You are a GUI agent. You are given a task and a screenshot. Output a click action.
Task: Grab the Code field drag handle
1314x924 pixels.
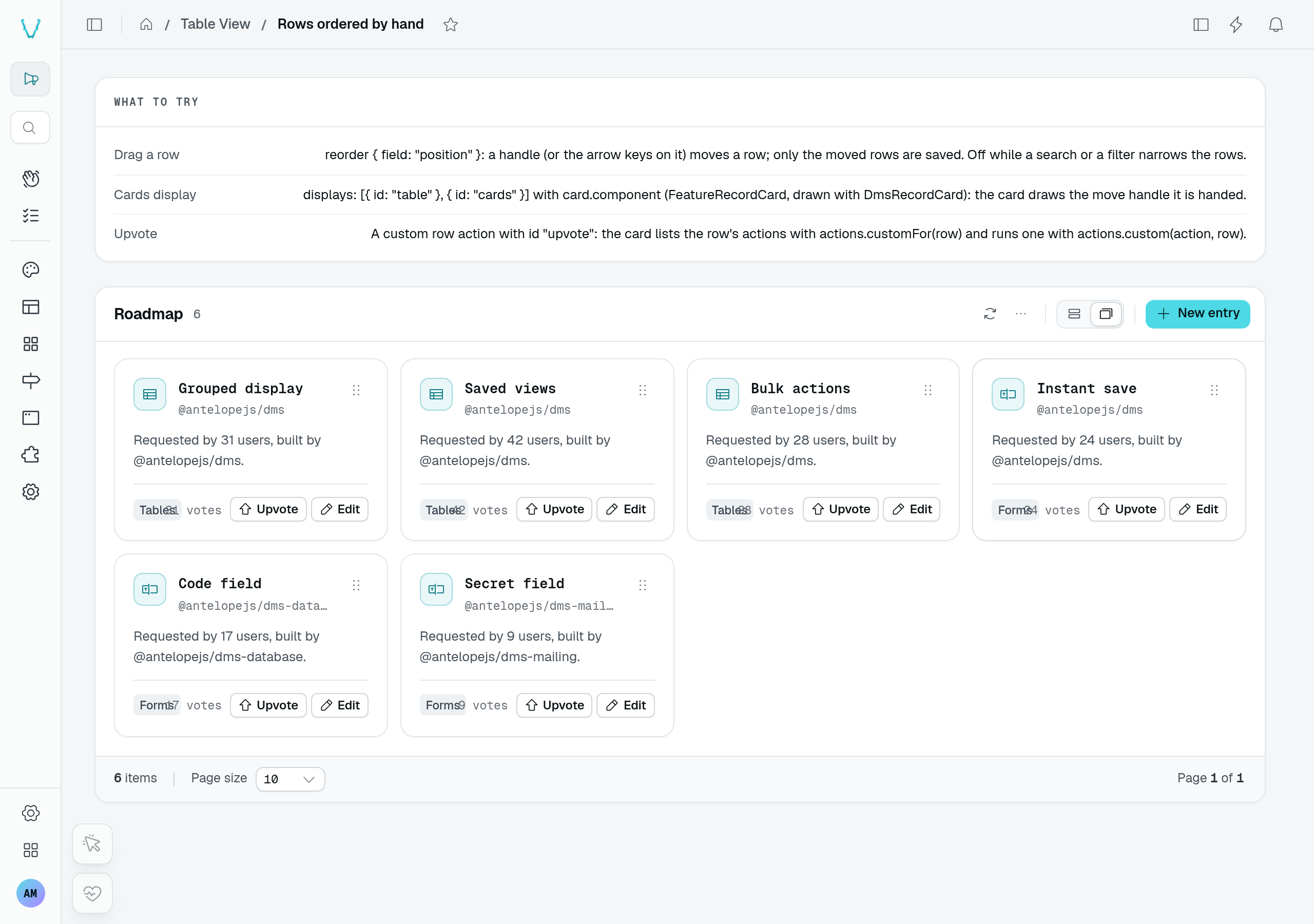[x=356, y=585]
